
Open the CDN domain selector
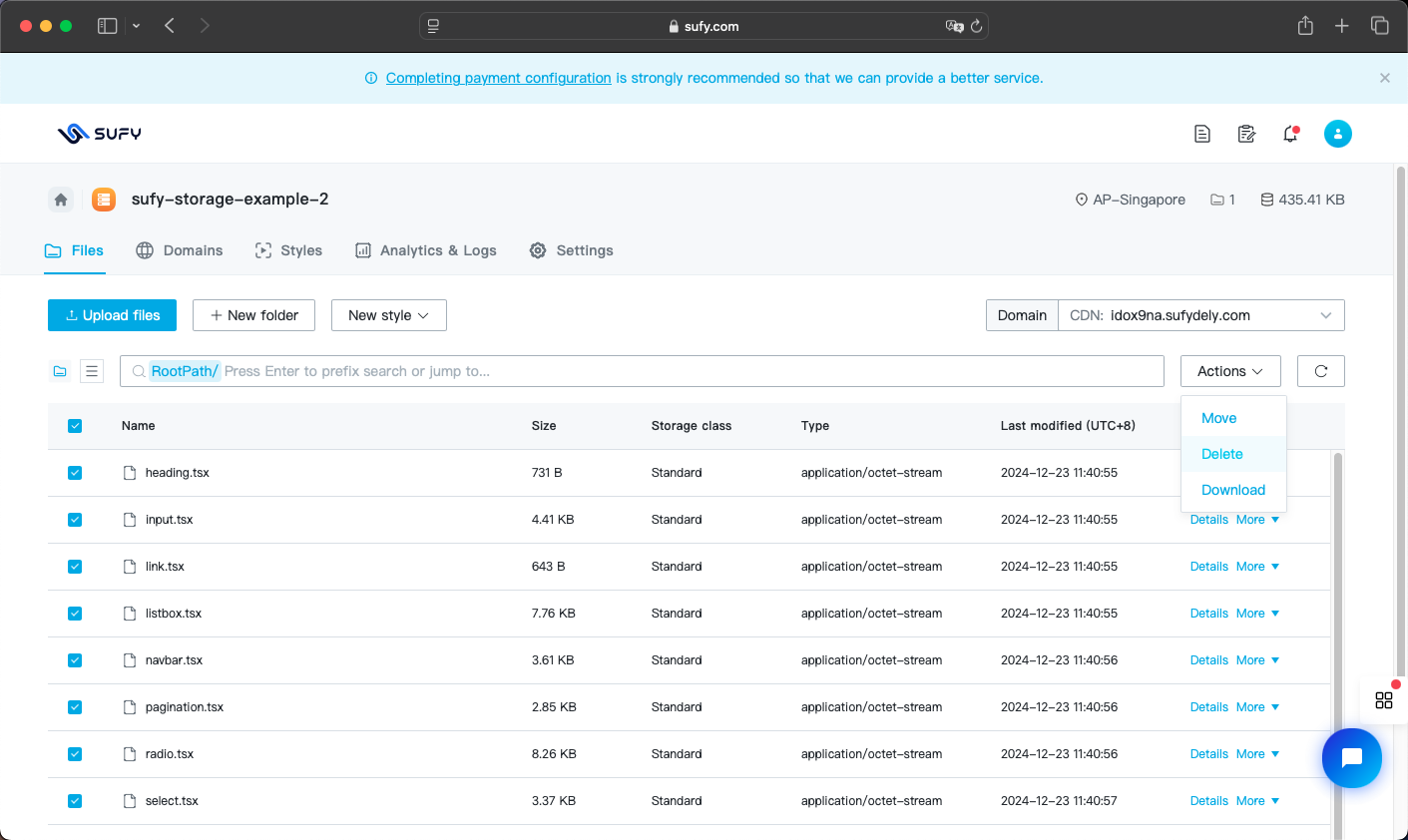1200,315
